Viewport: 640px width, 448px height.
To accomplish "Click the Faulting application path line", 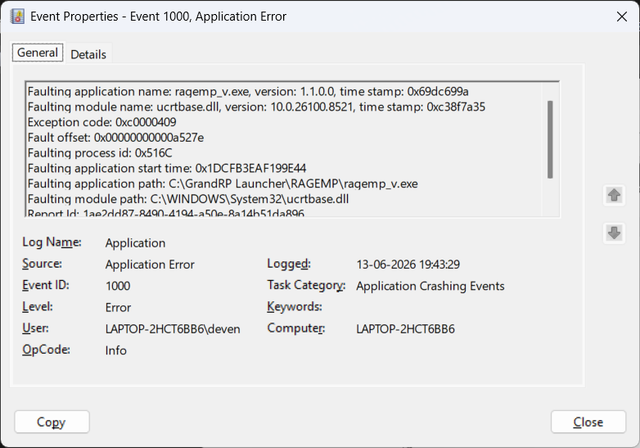I will 222,184.
